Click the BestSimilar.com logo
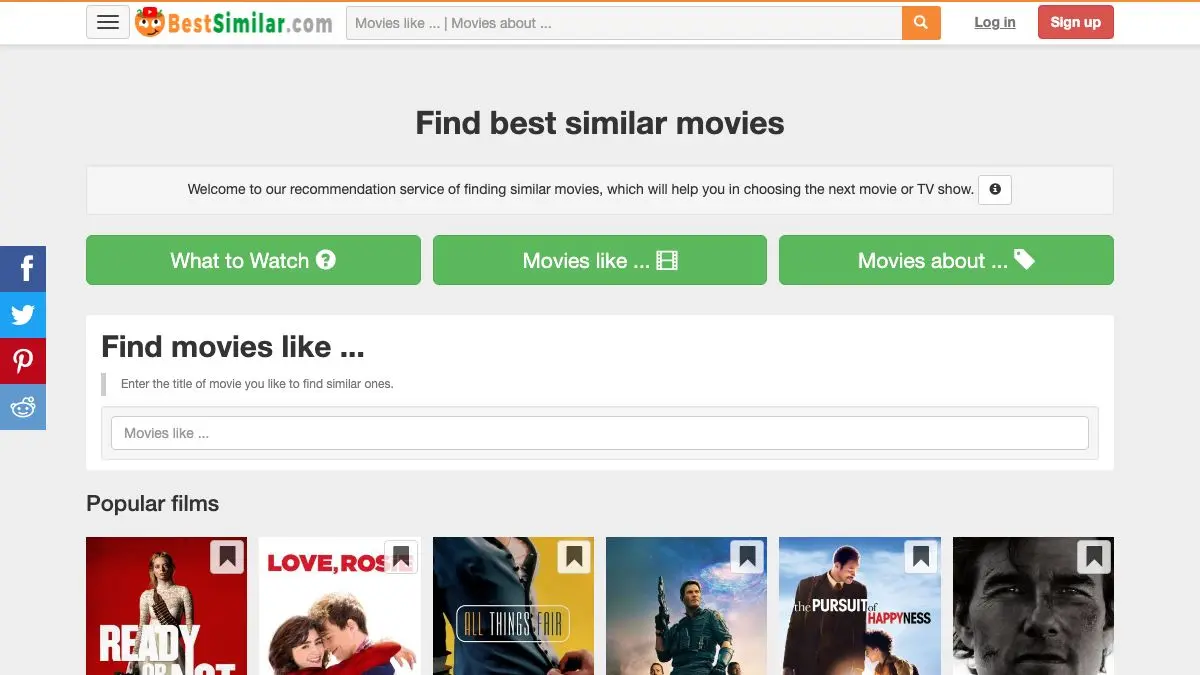Image resolution: width=1200 pixels, height=675 pixels. click(234, 22)
